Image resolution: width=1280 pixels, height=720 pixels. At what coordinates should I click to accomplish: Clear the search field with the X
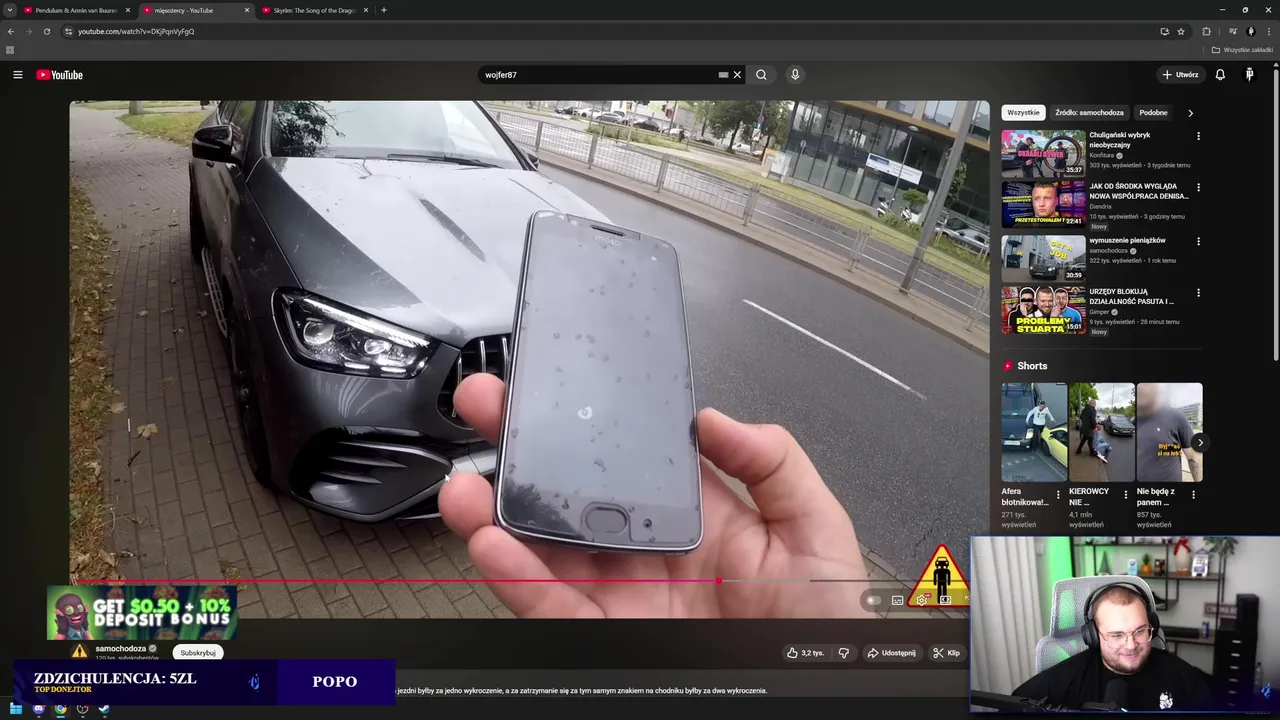point(737,75)
